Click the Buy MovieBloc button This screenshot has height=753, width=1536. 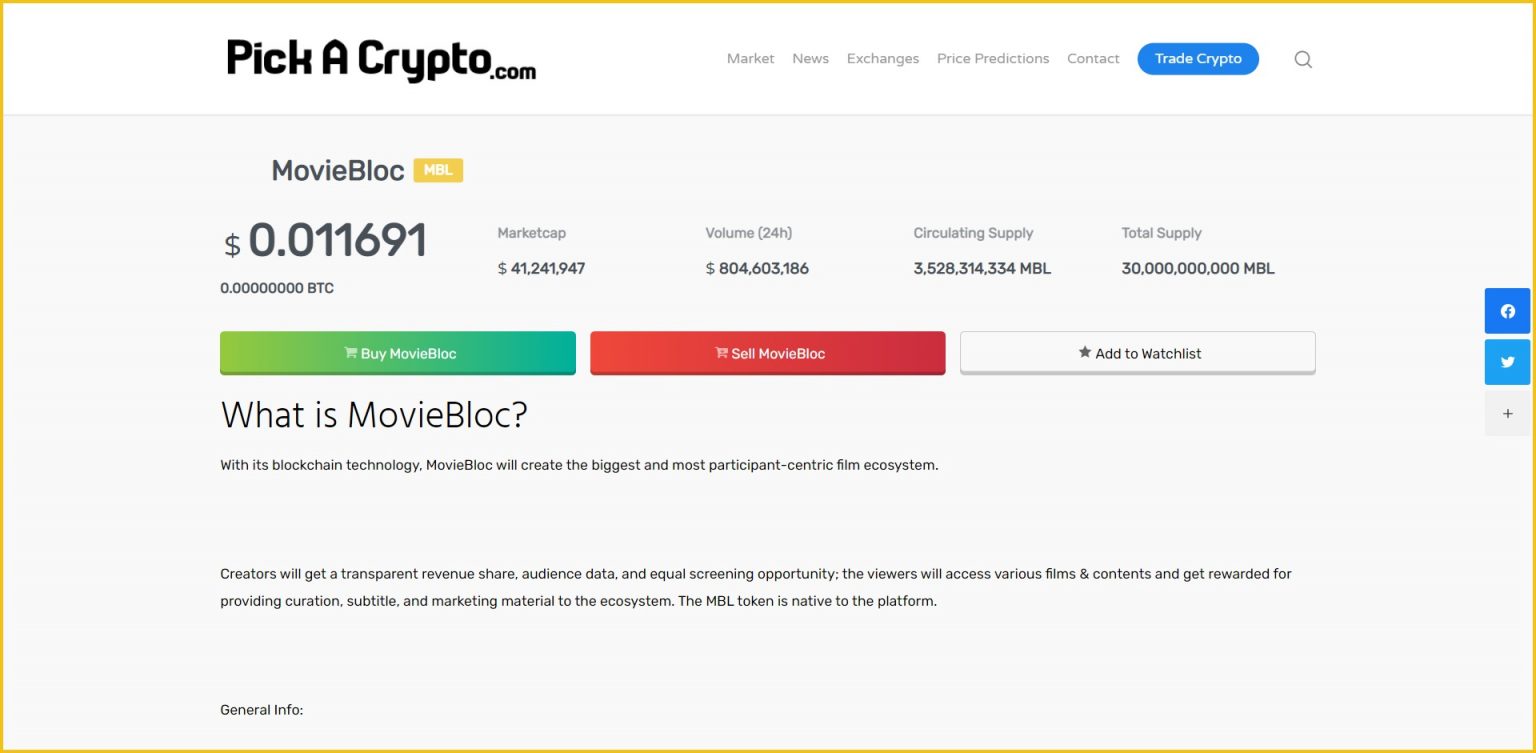398,353
